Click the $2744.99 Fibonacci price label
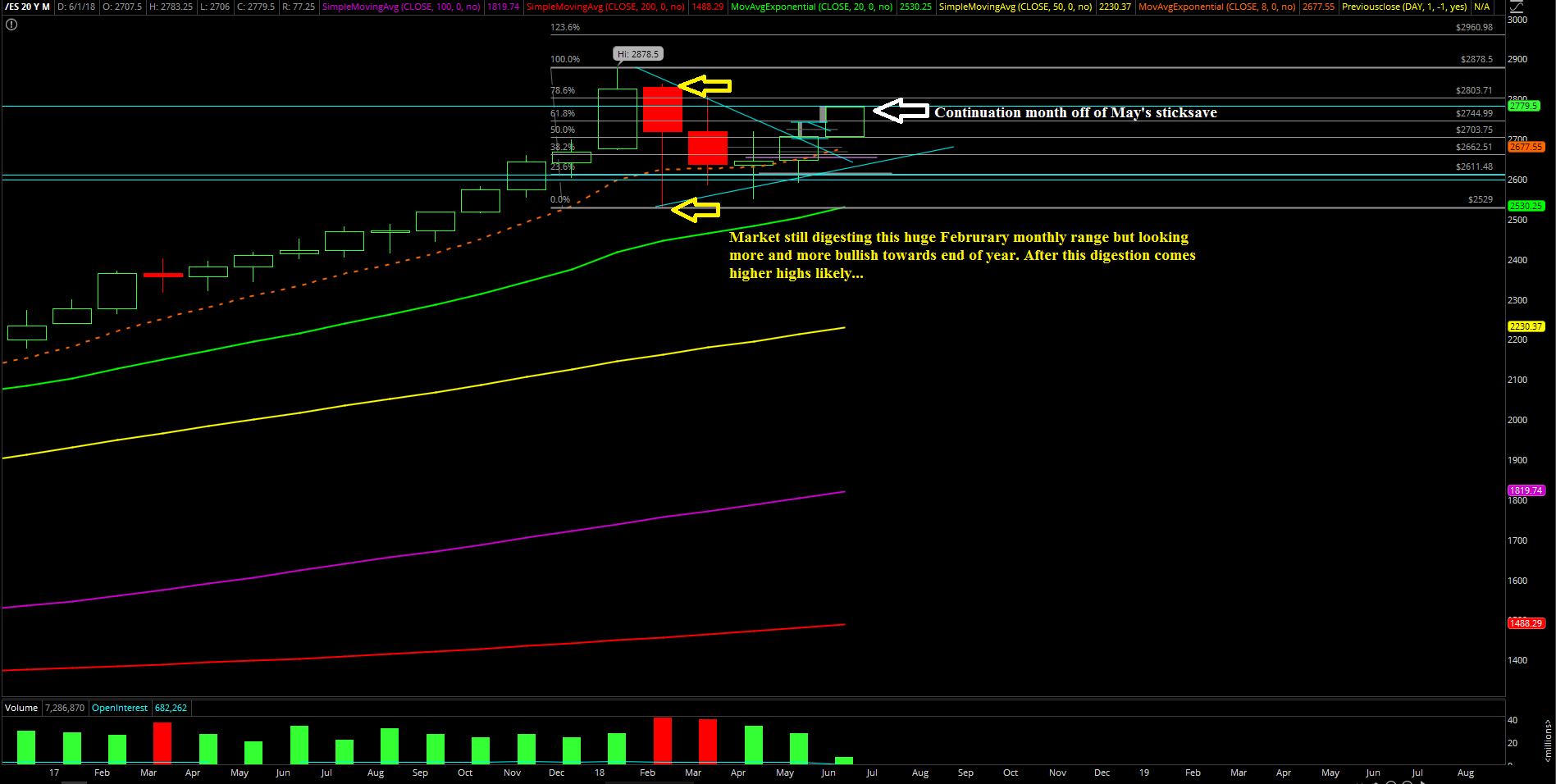 1474,113
